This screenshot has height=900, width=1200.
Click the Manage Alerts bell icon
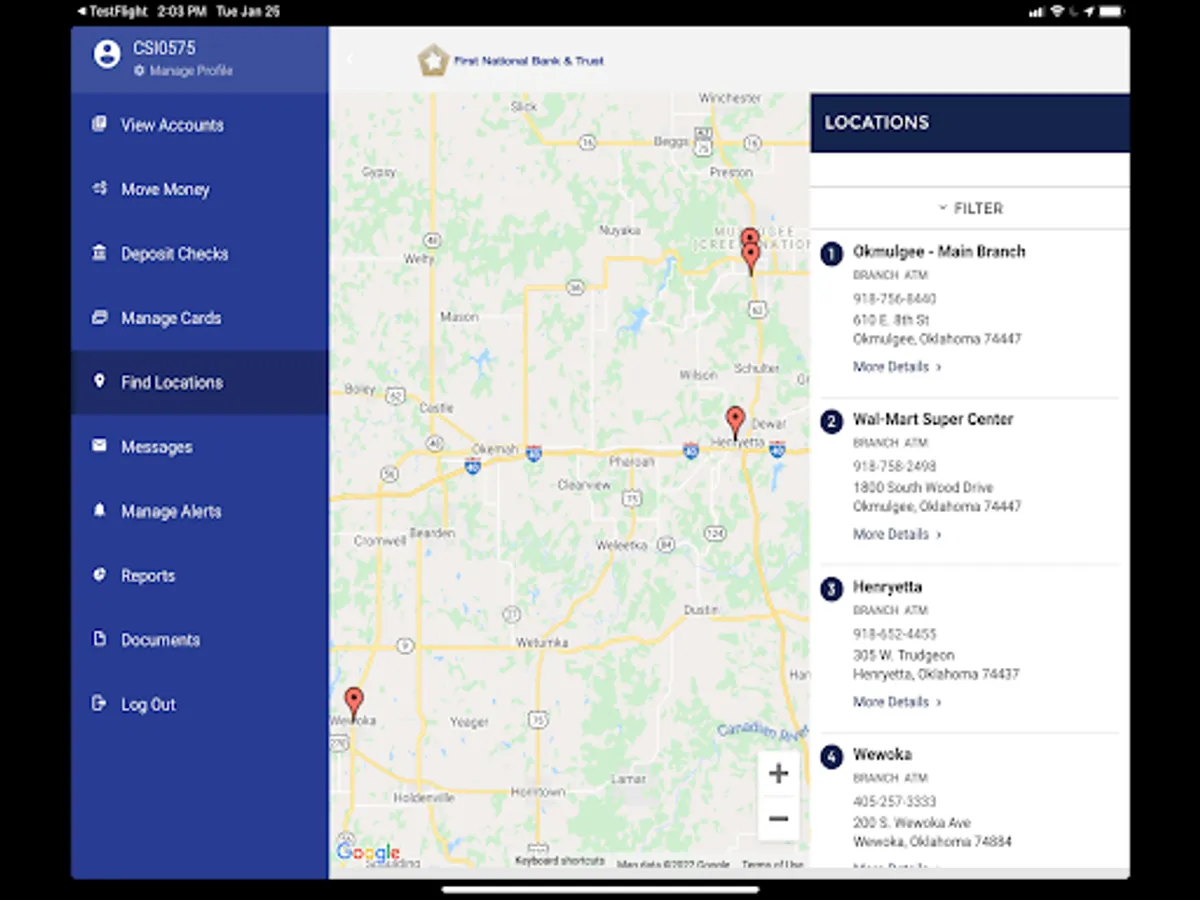point(99,510)
